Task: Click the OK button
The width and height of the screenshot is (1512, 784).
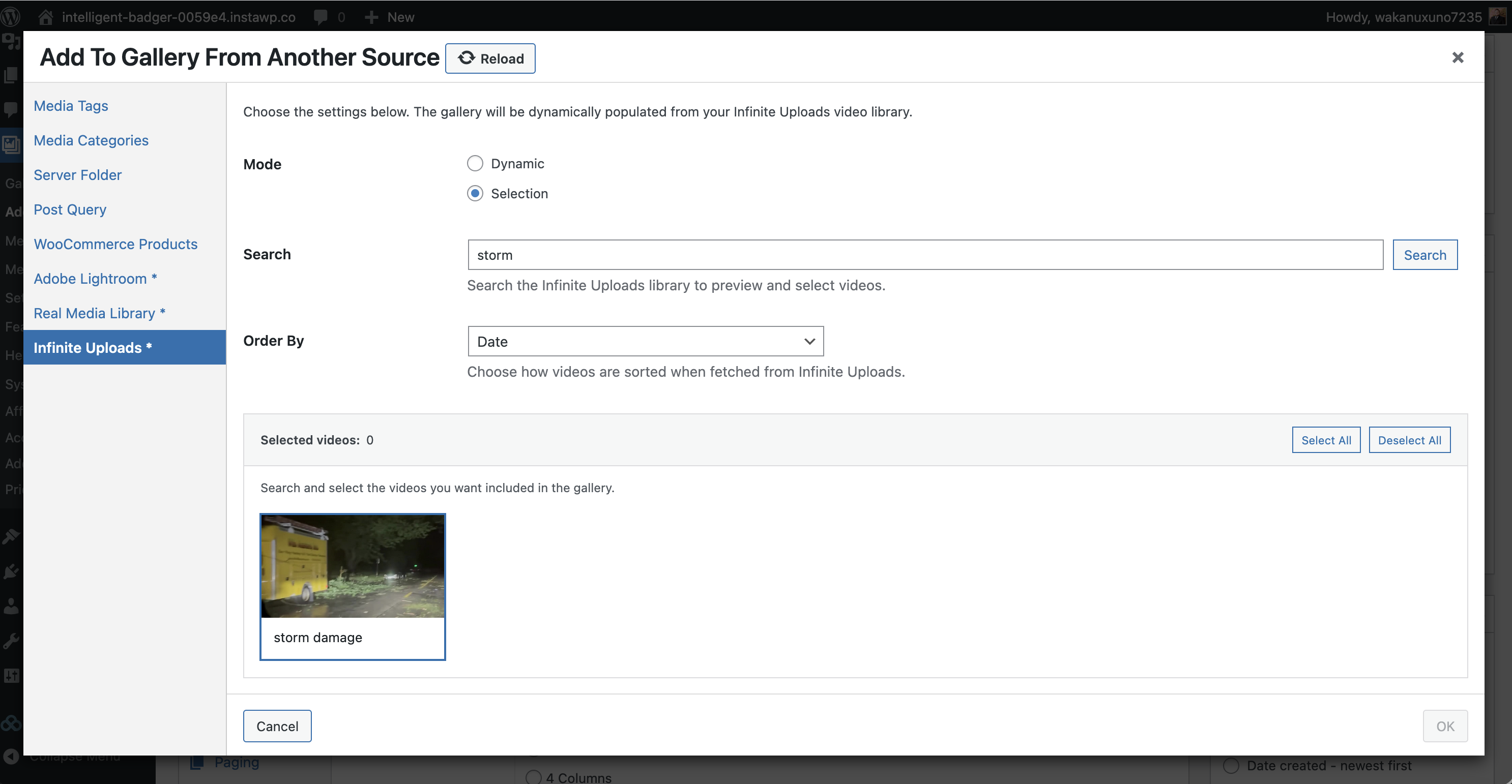Action: (1445, 726)
